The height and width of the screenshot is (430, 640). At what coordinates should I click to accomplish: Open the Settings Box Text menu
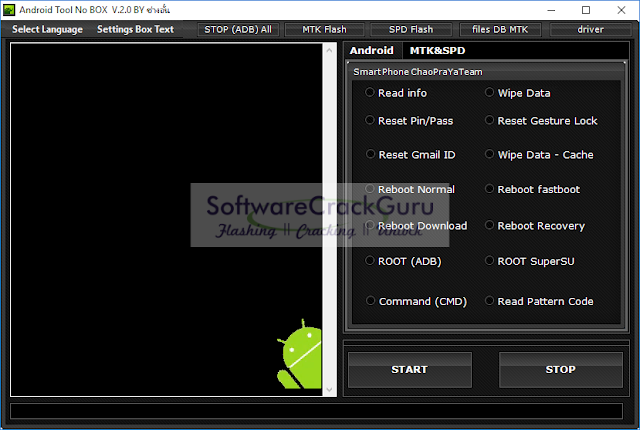coord(136,29)
